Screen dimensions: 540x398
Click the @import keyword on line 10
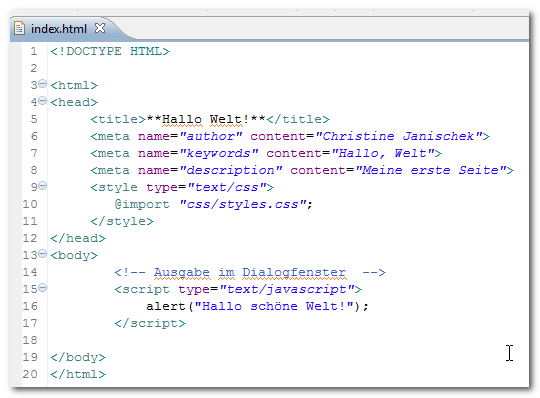142,204
